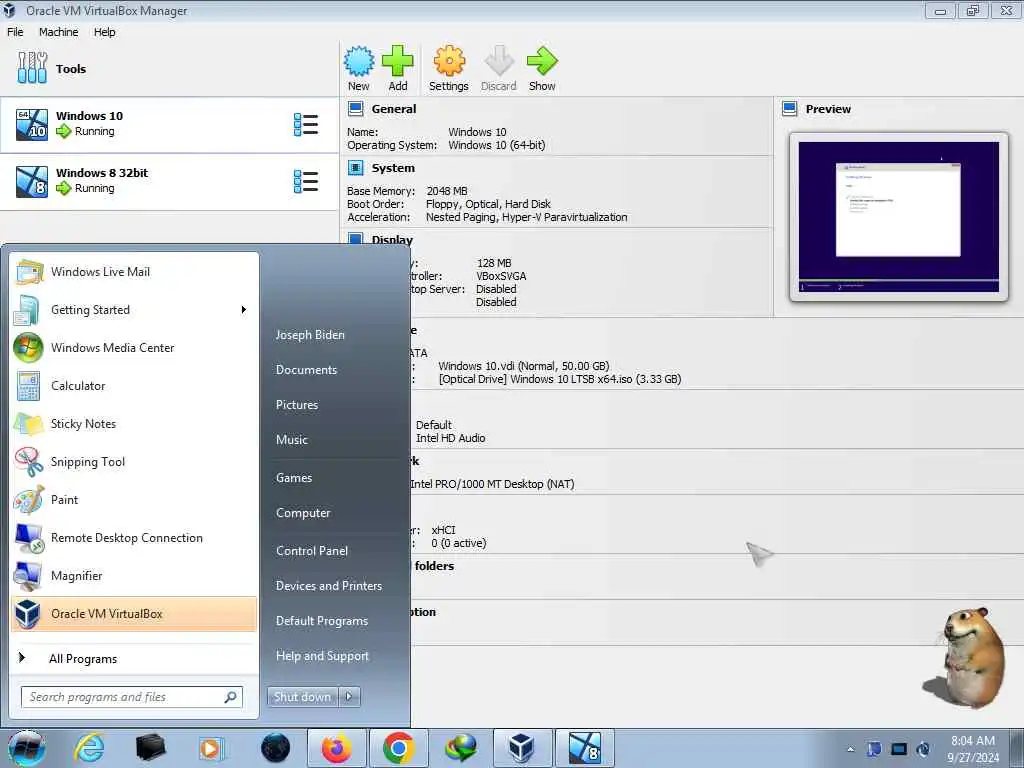Image resolution: width=1024 pixels, height=768 pixels.
Task: Open Firefox from the taskbar
Action: click(x=336, y=748)
